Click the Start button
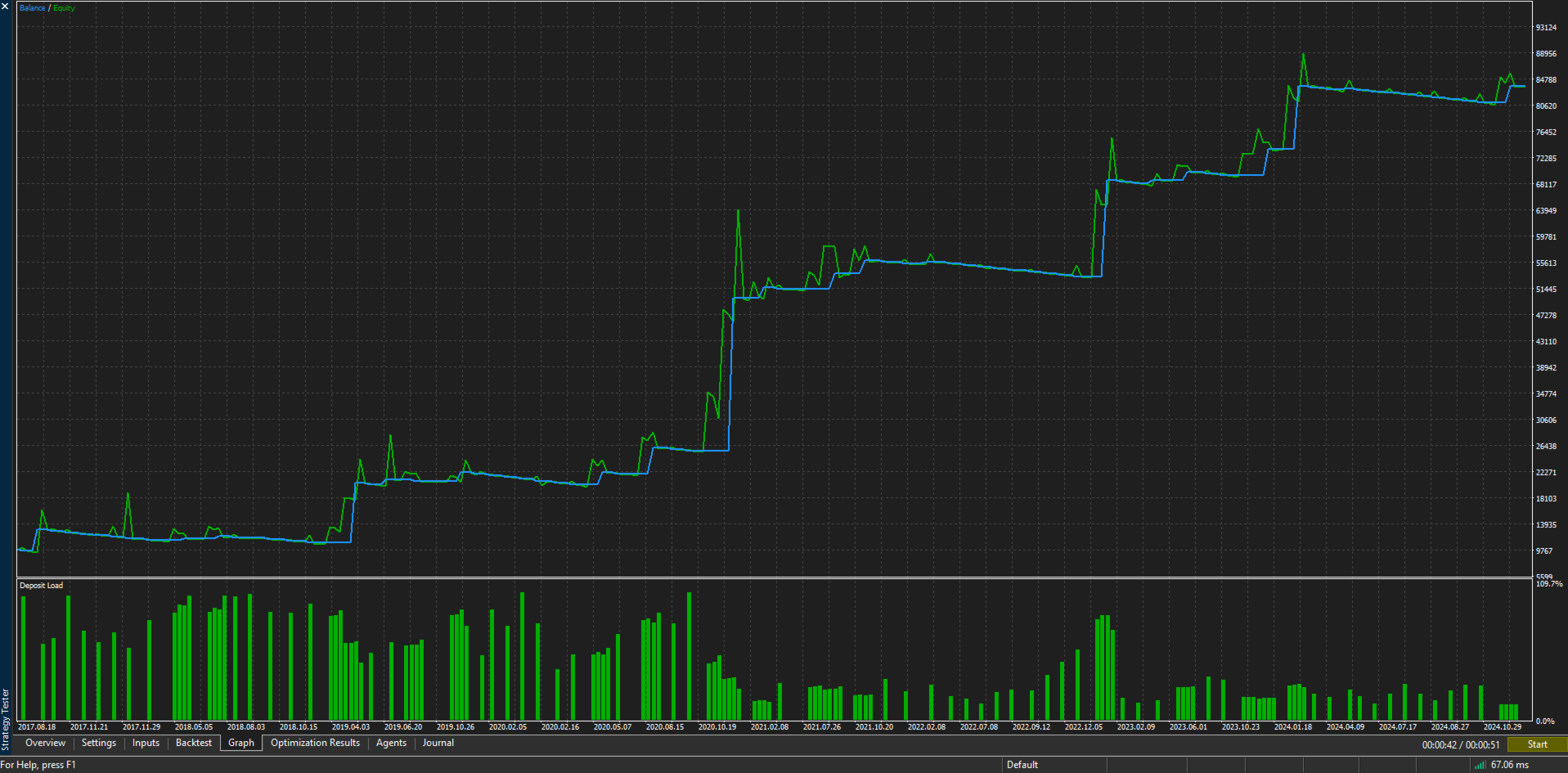This screenshot has height=773, width=1568. point(1537,744)
